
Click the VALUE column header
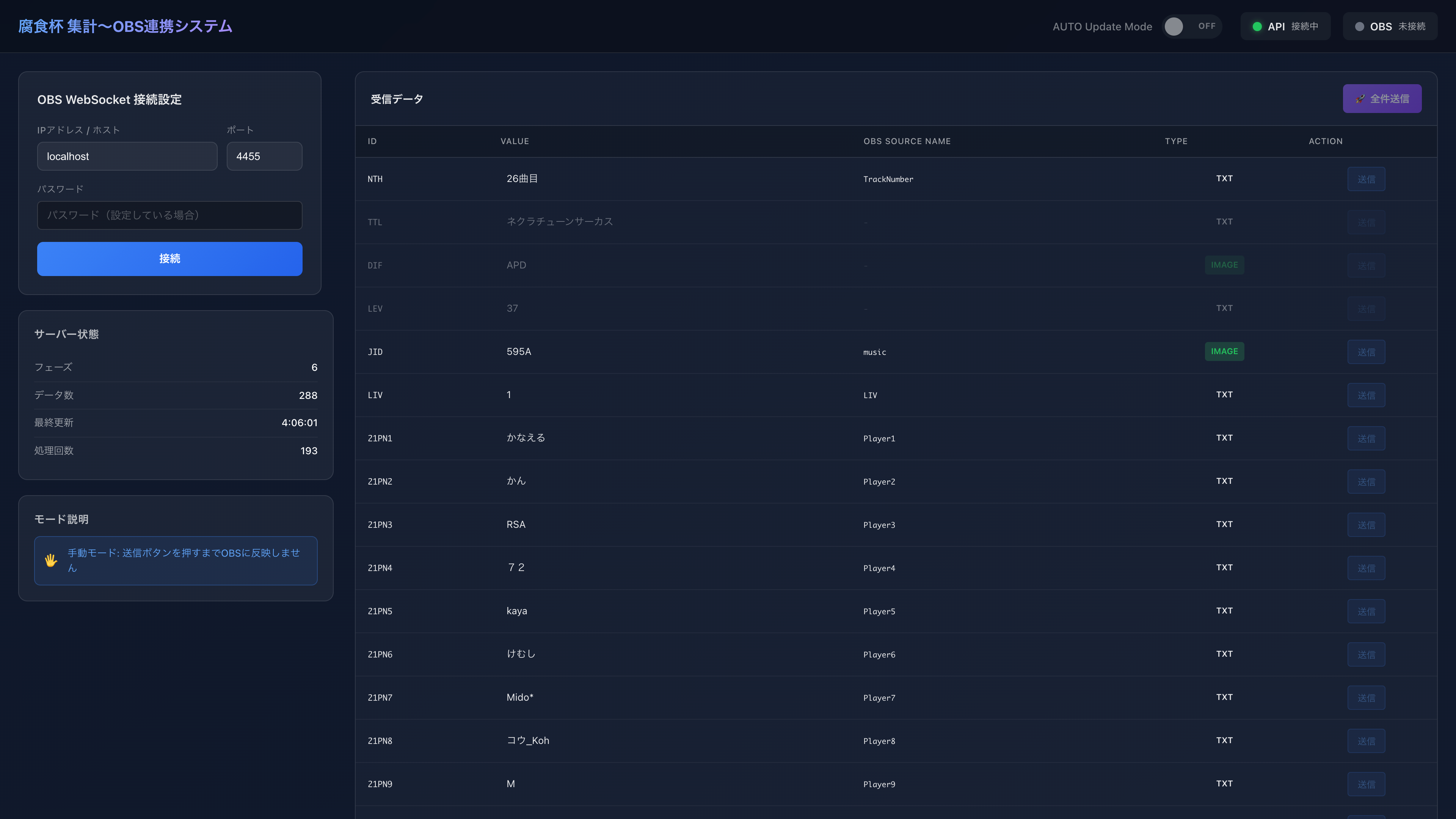pos(515,141)
